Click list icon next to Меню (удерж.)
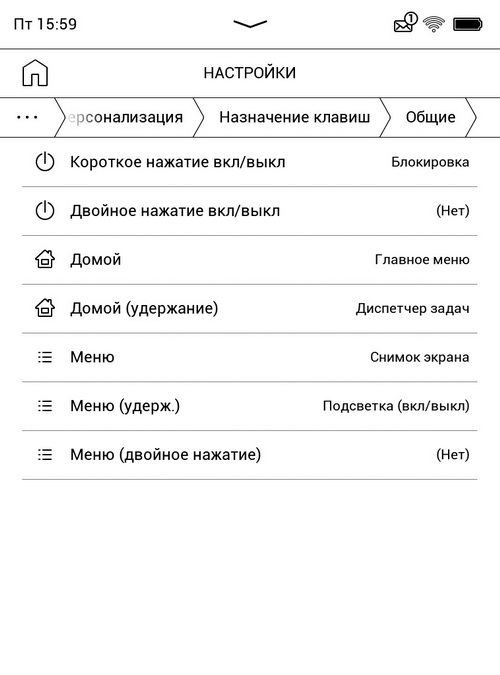This screenshot has height=675, width=500. tap(45, 406)
